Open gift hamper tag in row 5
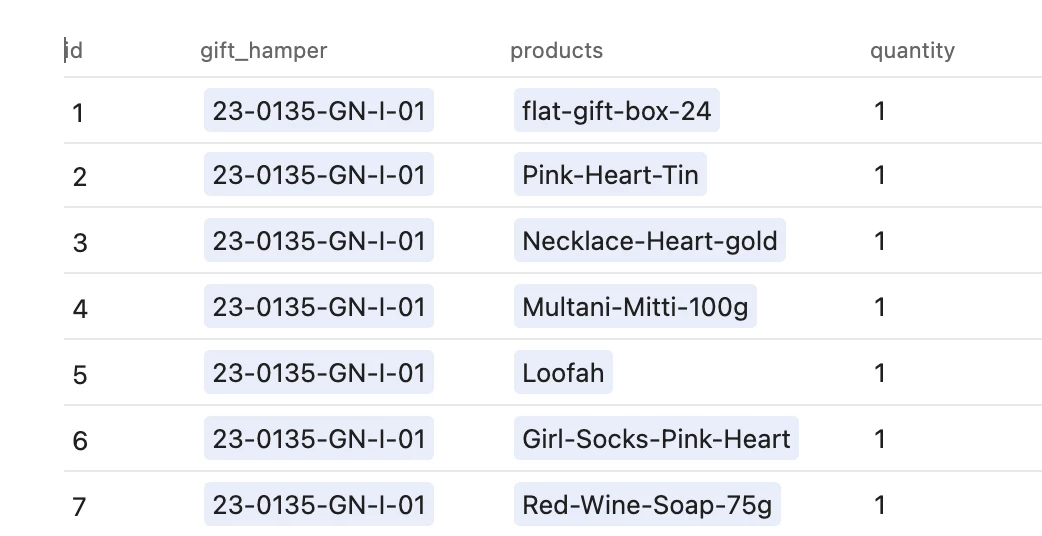1042x536 pixels. (319, 373)
